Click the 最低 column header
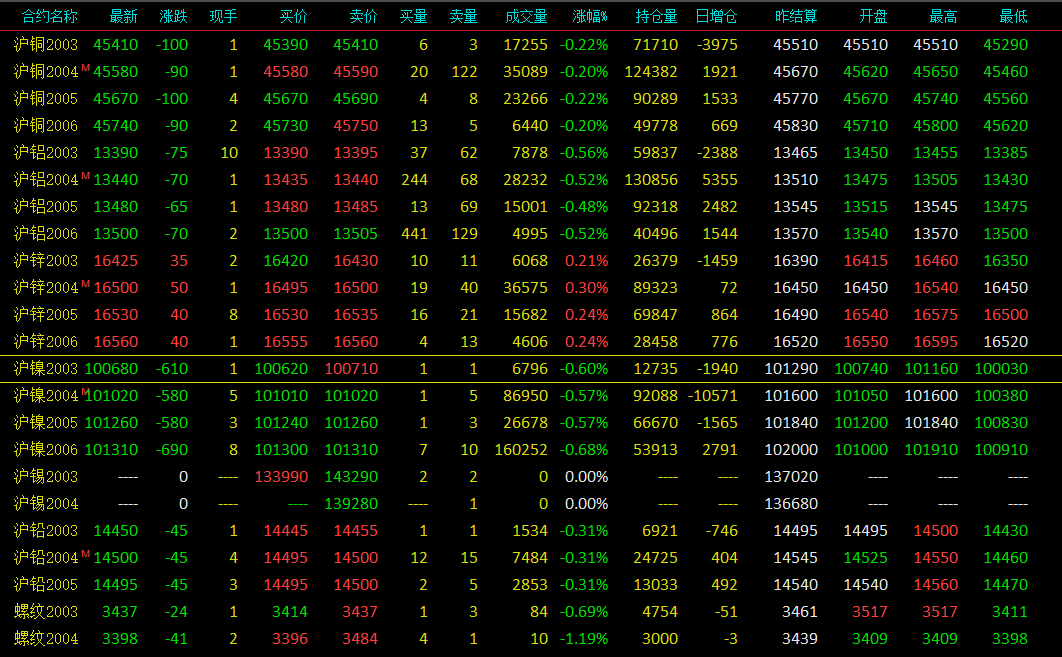1062x657 pixels. click(1013, 16)
